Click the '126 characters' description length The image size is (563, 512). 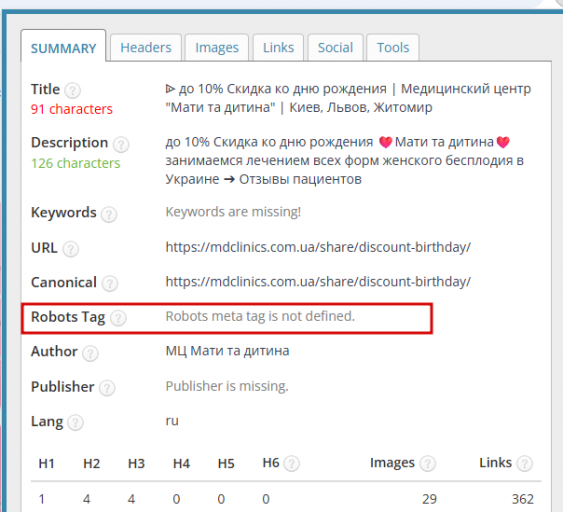tap(75, 163)
